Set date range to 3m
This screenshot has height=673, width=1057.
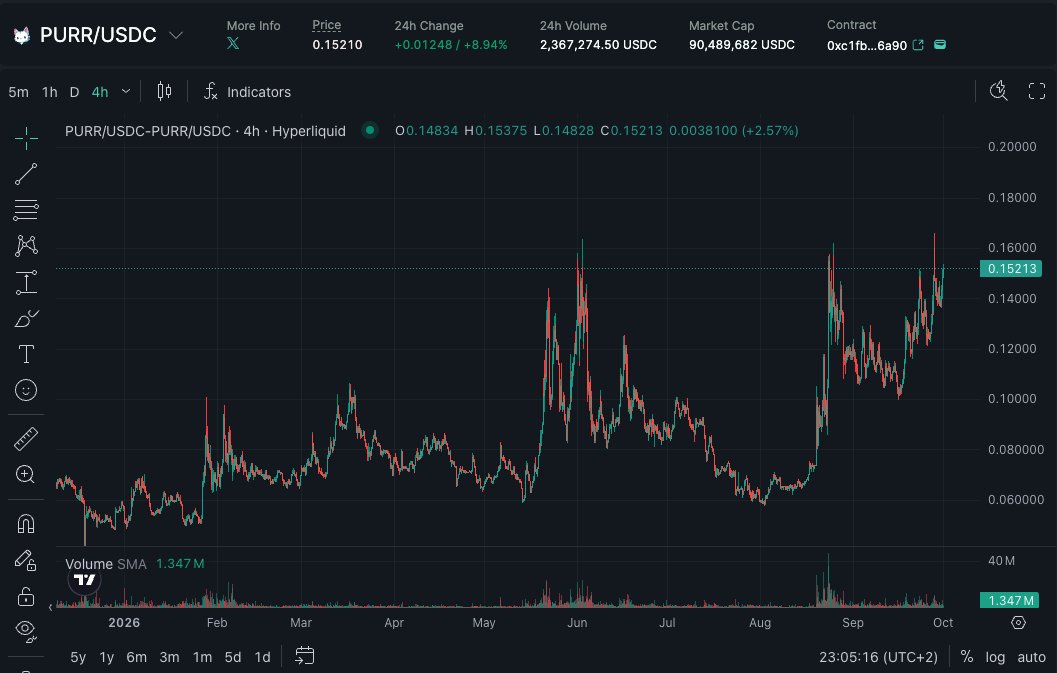pyautogui.click(x=169, y=657)
